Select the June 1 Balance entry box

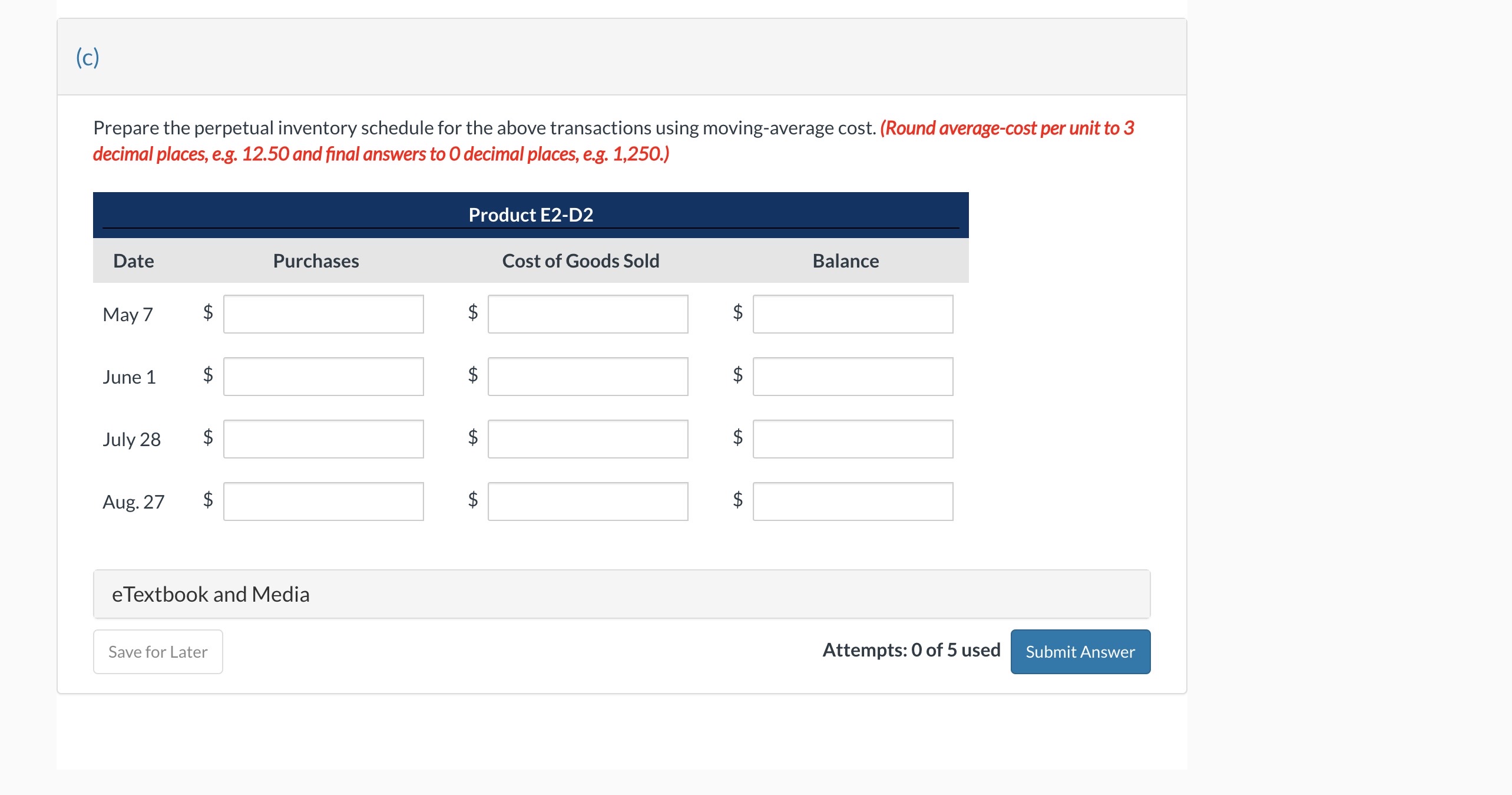tap(852, 377)
